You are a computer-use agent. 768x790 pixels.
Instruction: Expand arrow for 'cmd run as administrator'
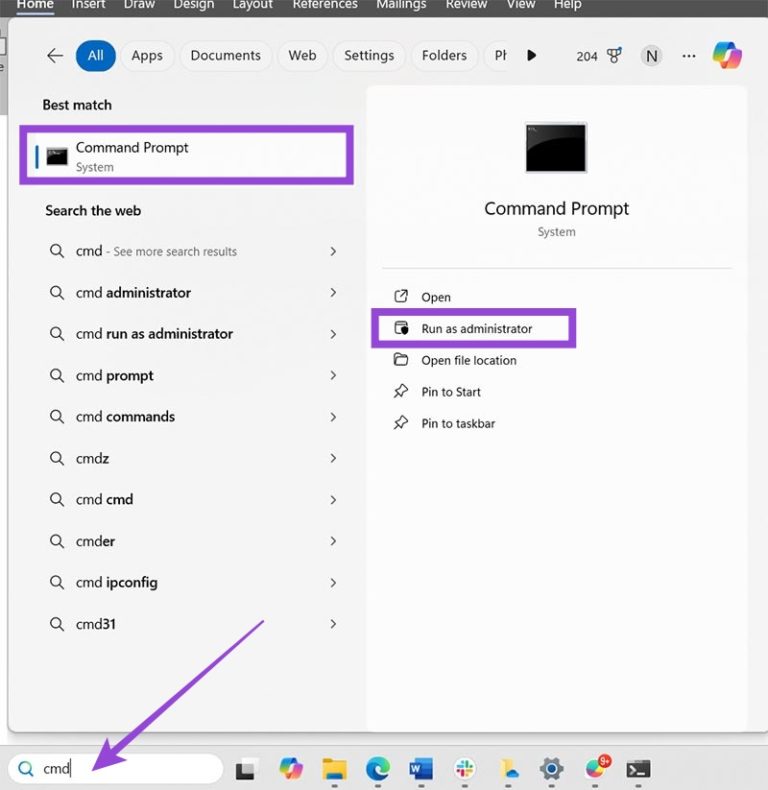tap(333, 334)
